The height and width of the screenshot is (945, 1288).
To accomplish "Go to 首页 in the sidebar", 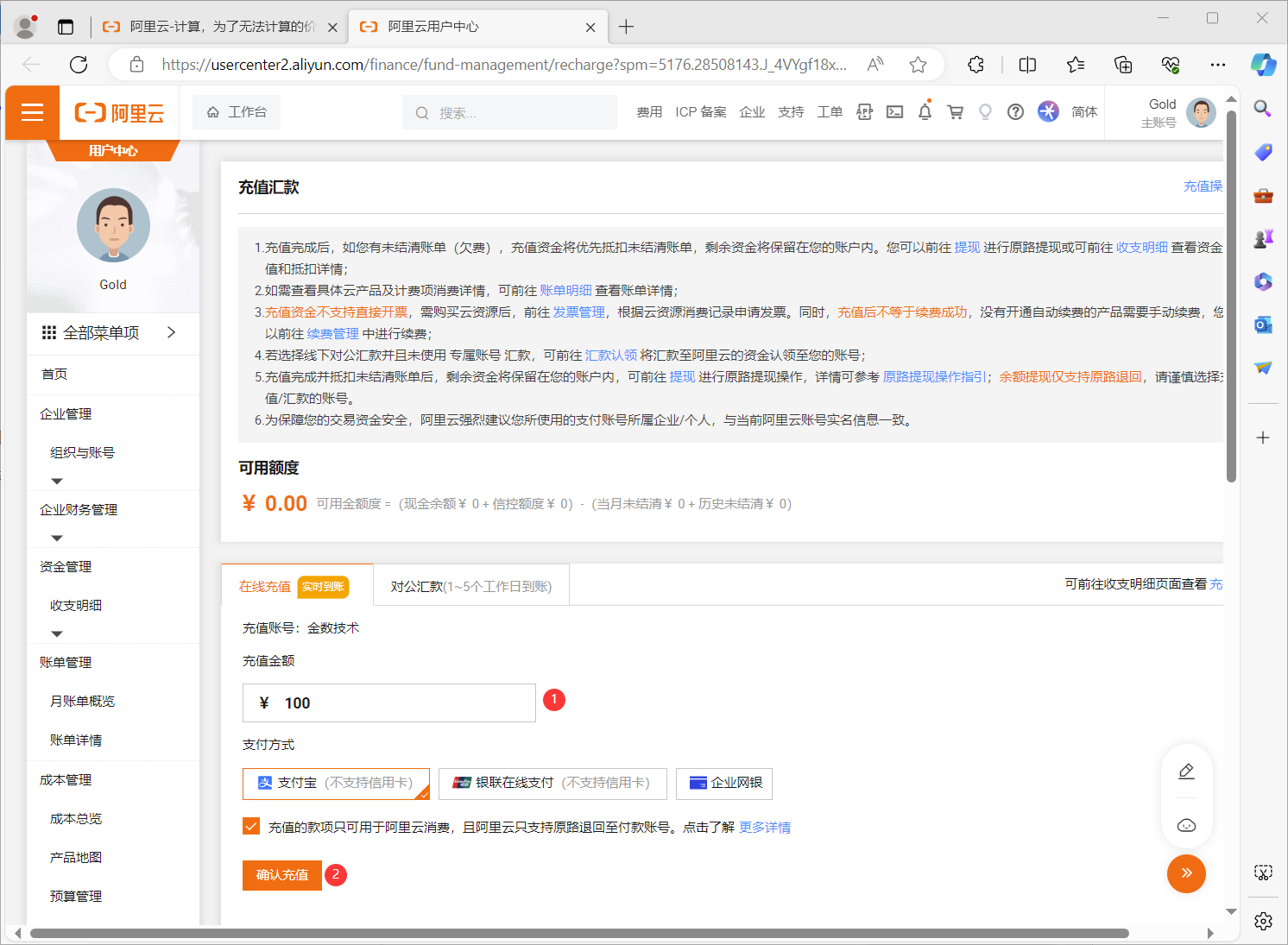I will pyautogui.click(x=54, y=374).
